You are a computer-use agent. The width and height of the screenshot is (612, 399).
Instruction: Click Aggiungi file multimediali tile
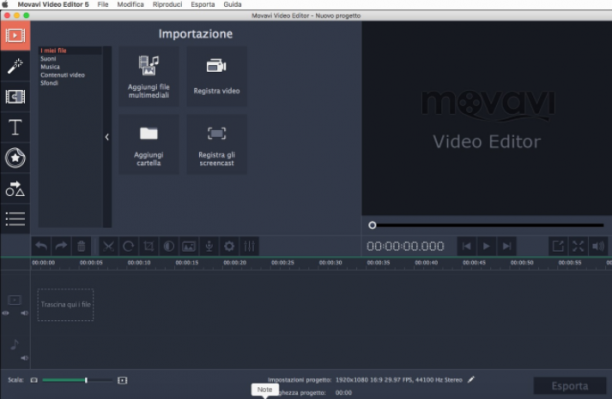(x=149, y=77)
